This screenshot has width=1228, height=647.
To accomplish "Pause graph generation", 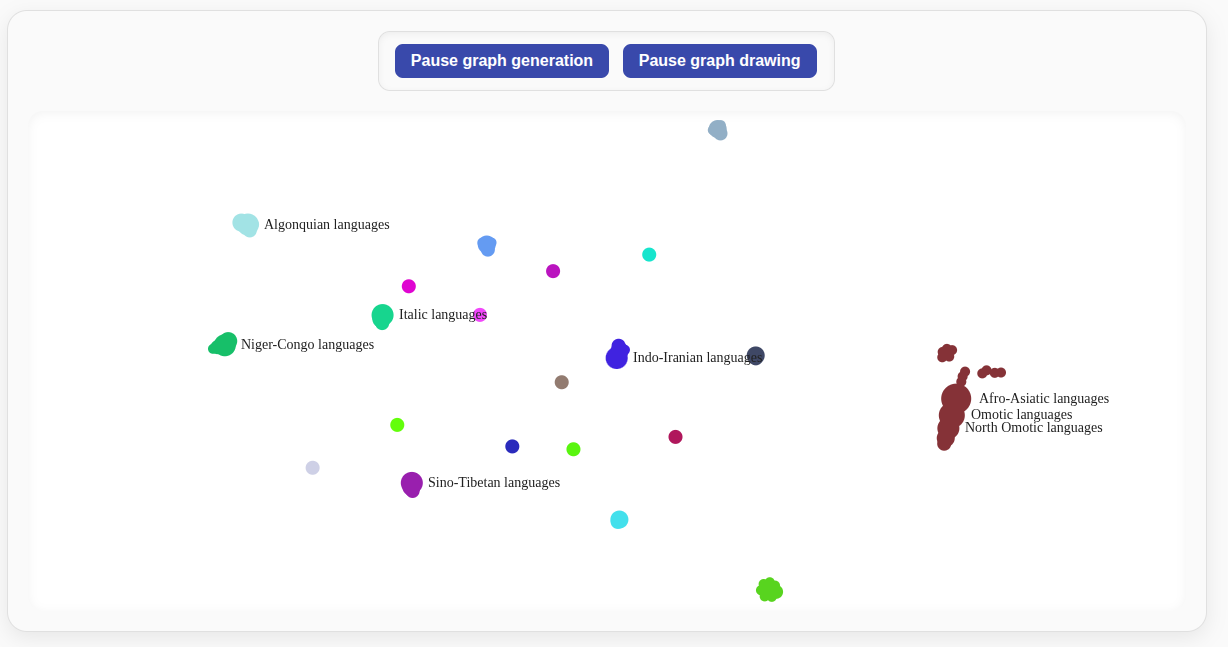I will 501,60.
